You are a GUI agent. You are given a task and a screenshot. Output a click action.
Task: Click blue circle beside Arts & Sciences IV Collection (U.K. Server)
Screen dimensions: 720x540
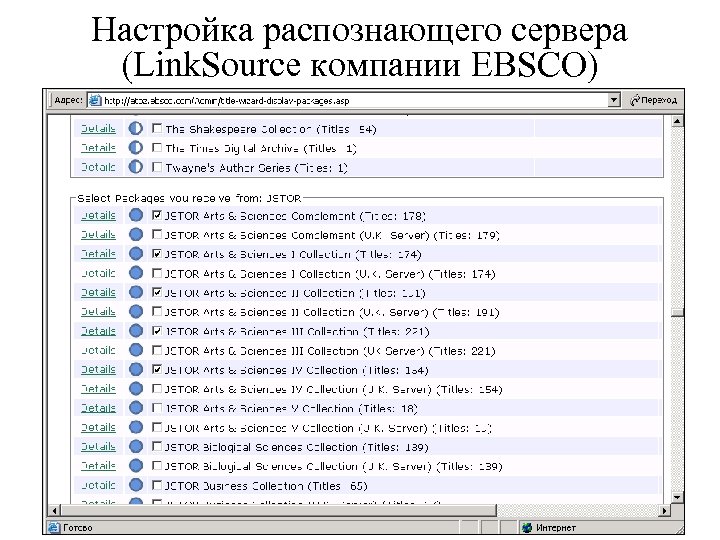coord(135,388)
